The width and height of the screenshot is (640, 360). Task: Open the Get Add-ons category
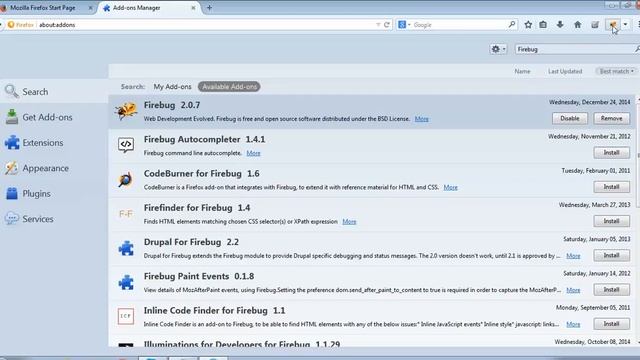[x=54, y=117]
